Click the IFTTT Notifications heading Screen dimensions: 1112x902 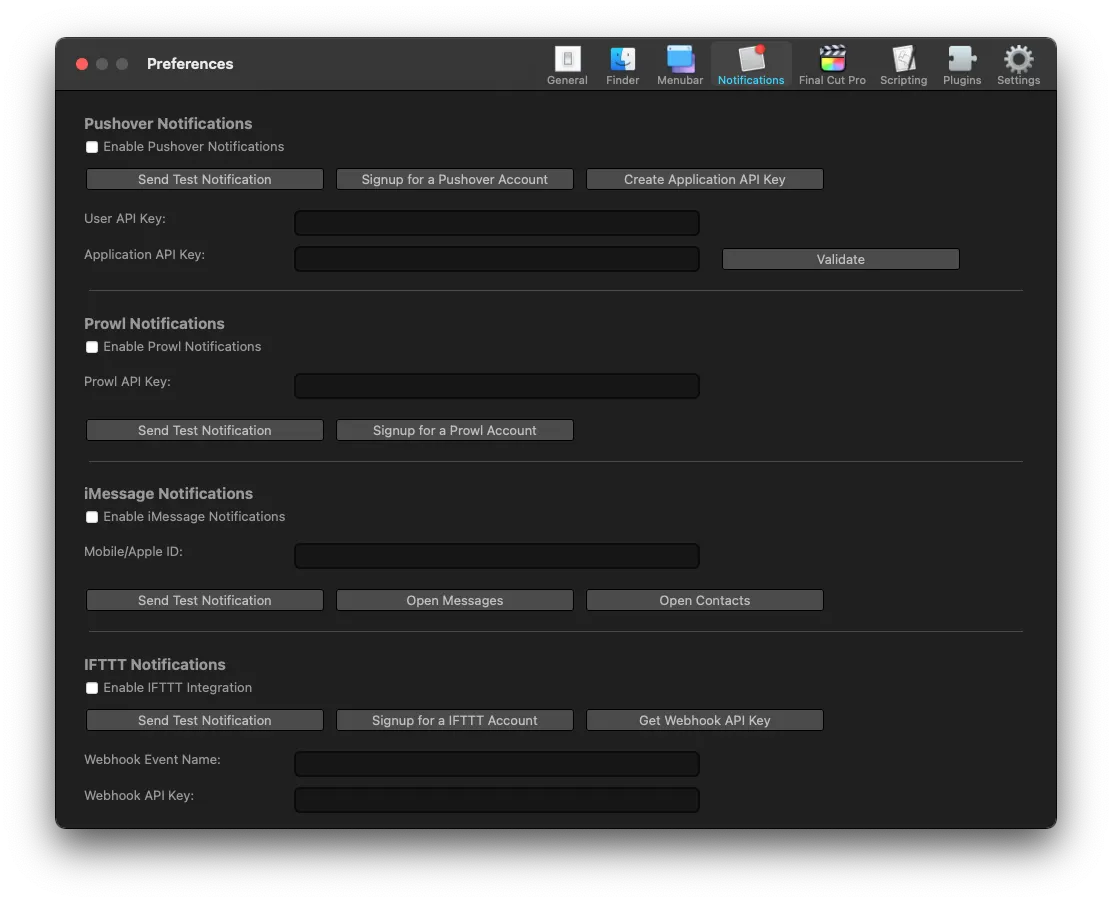155,664
